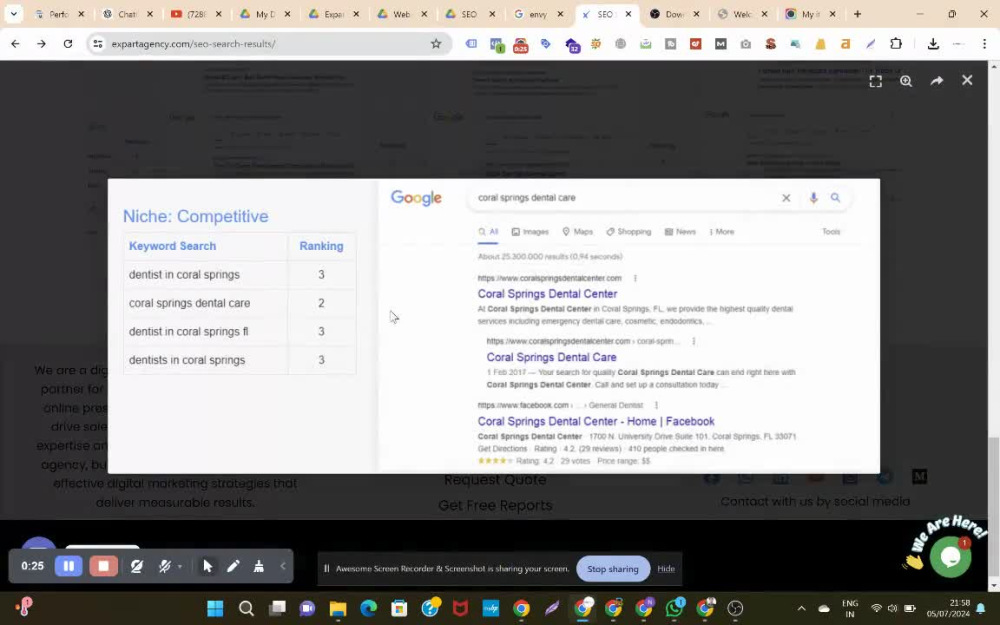The height and width of the screenshot is (625, 1000).
Task: Bookmark this page with star icon
Action: 436,43
